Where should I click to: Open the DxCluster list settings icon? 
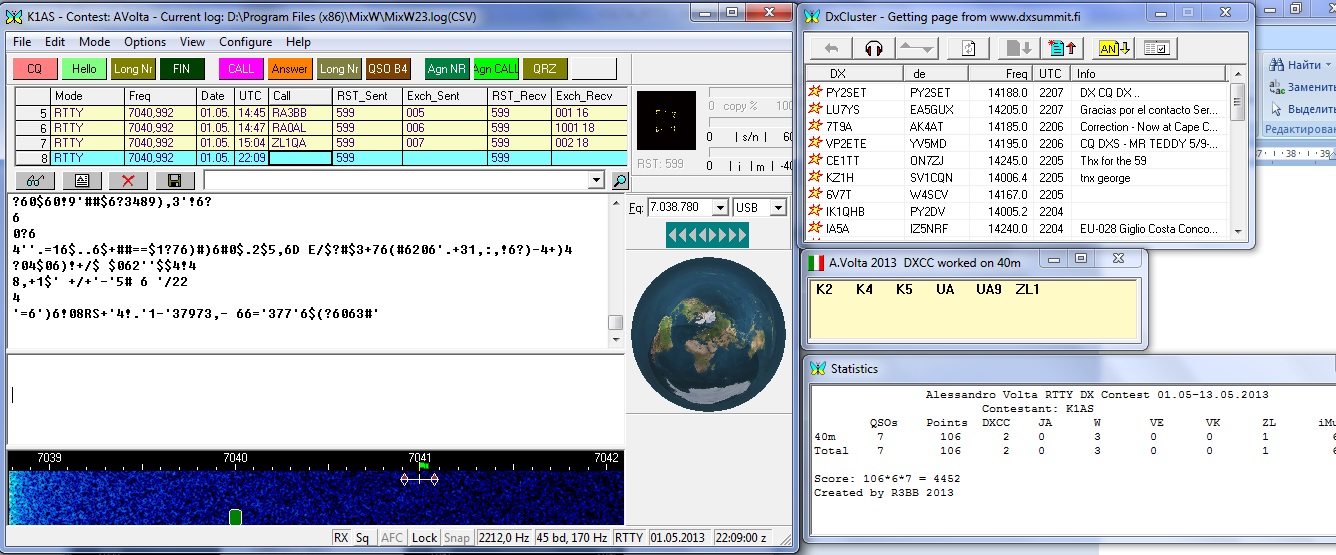(1158, 48)
